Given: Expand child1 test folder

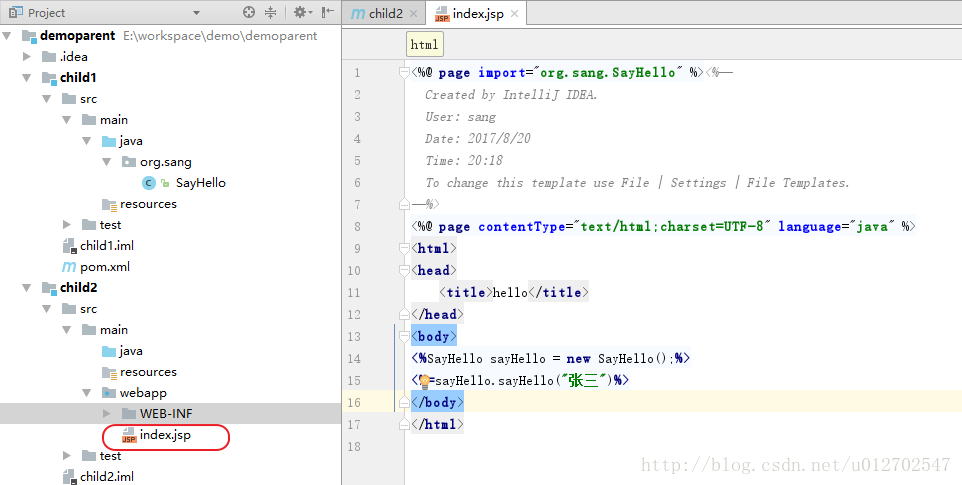Looking at the screenshot, I should [x=67, y=225].
